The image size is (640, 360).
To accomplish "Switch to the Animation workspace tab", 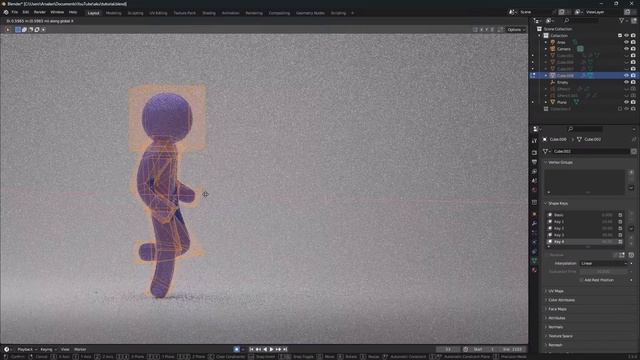I will point(231,13).
